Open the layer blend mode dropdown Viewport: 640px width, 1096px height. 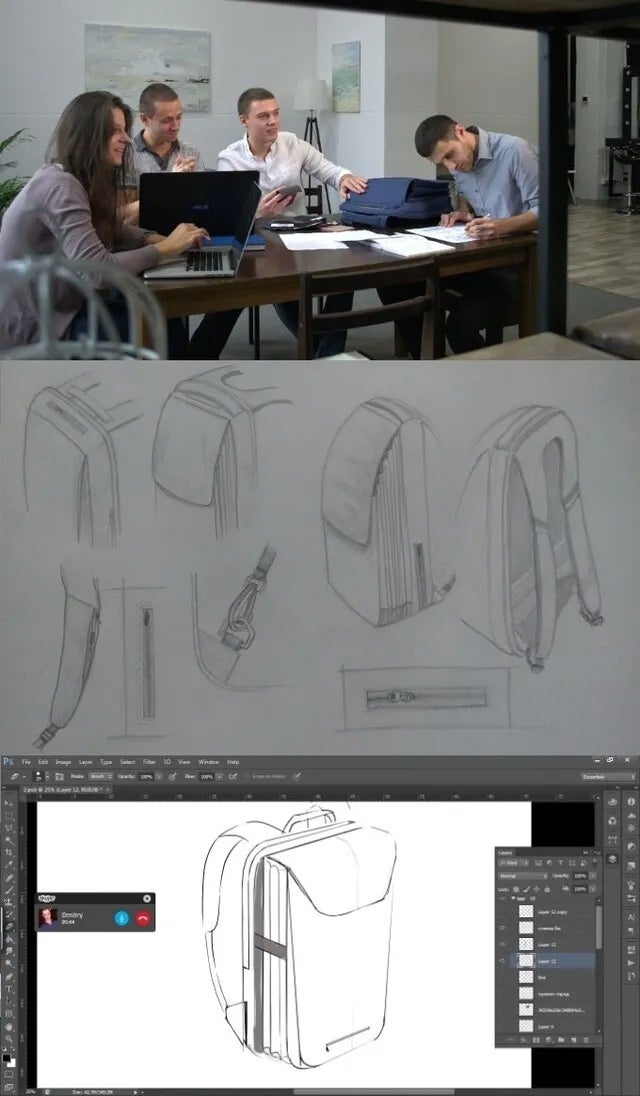523,875
